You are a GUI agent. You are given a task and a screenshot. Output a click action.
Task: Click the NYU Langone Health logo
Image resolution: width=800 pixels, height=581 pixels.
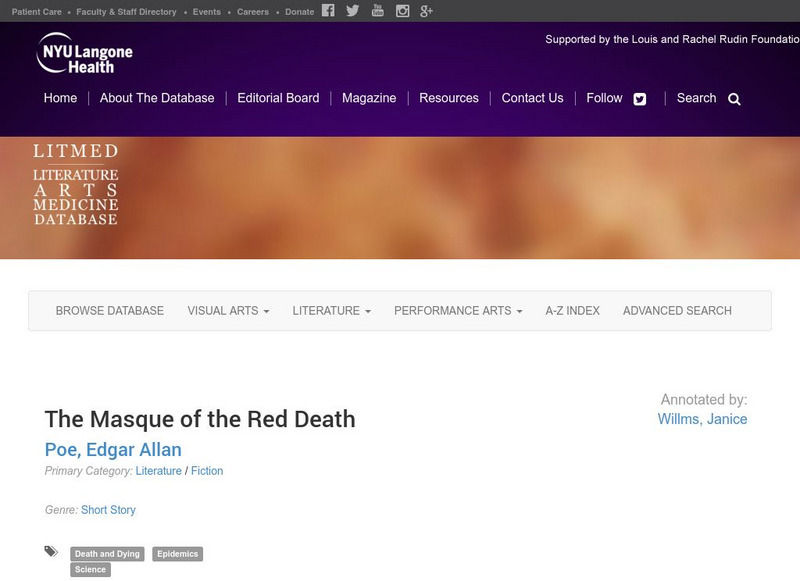point(84,53)
